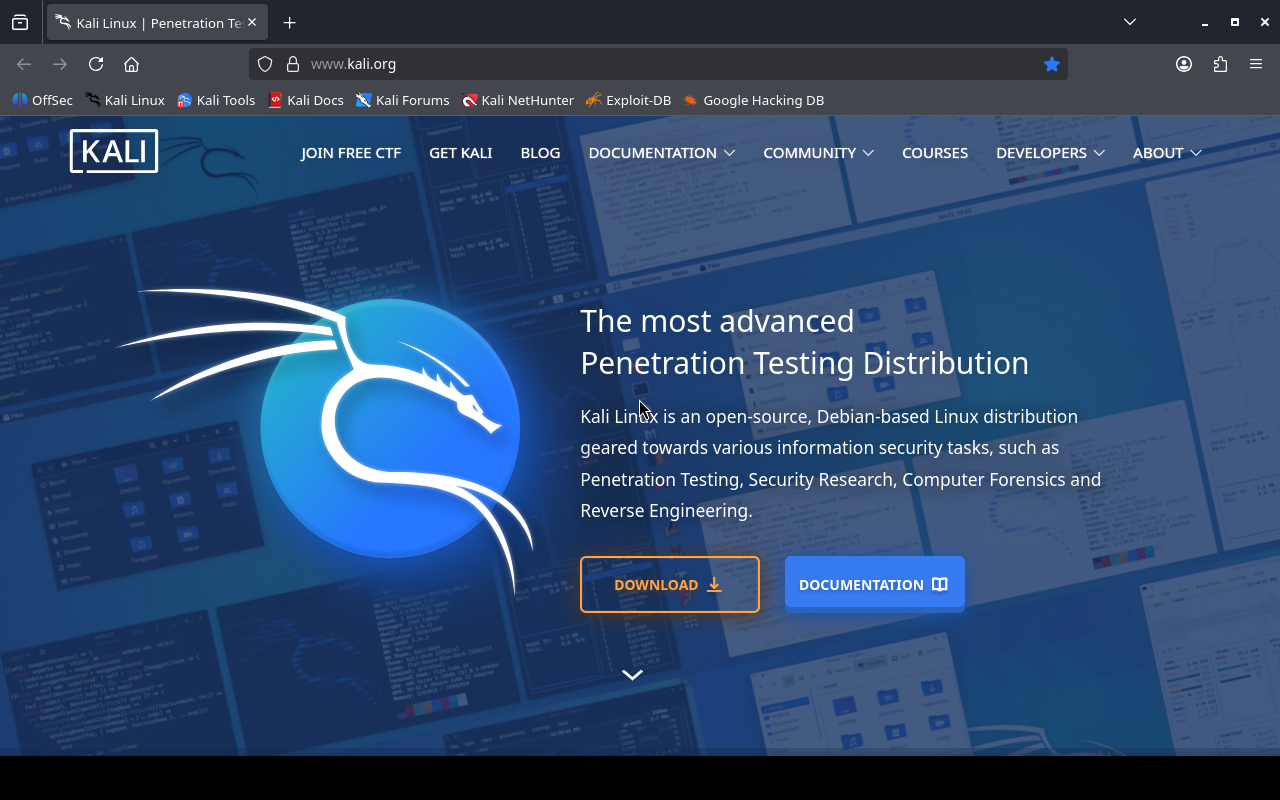This screenshot has height=800, width=1280.
Task: Close the Kali Linux tab
Action: pos(252,22)
